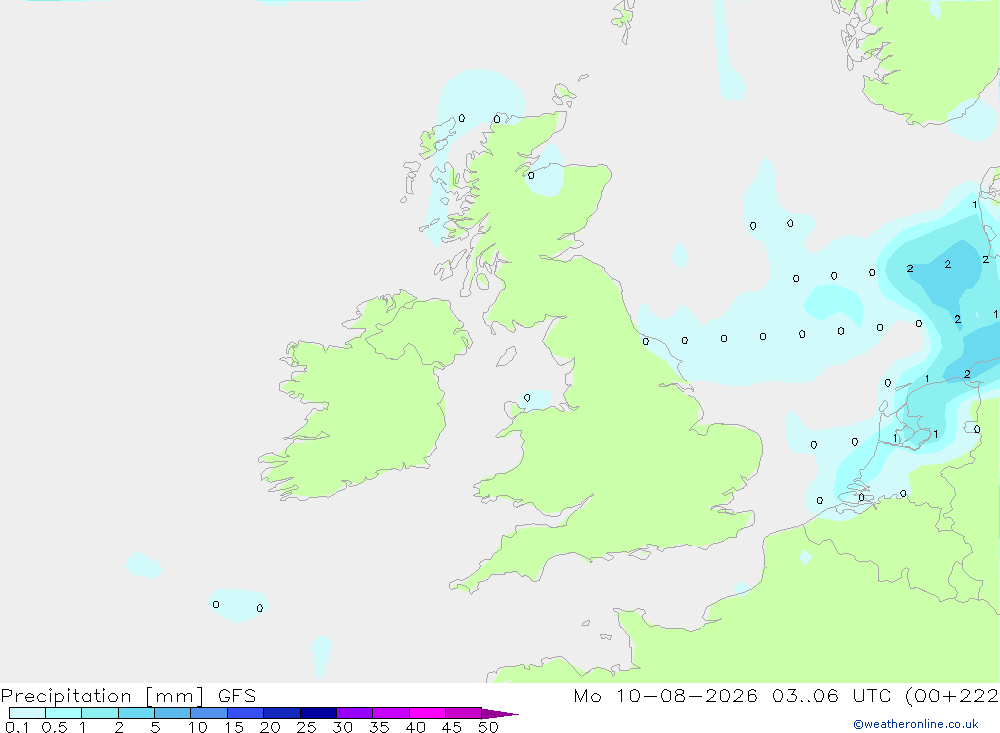This screenshot has height=733, width=1000.
Task: Click the 20–25 mm dark blue legend swatch
Action: click(282, 713)
